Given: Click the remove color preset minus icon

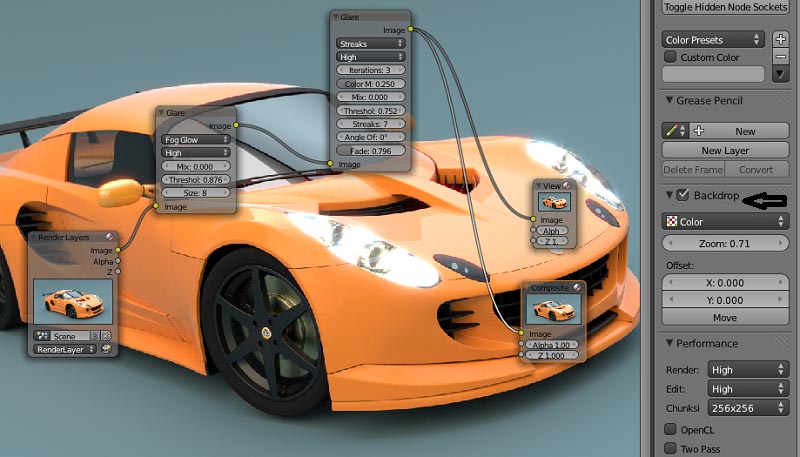Looking at the screenshot, I should [x=781, y=57].
